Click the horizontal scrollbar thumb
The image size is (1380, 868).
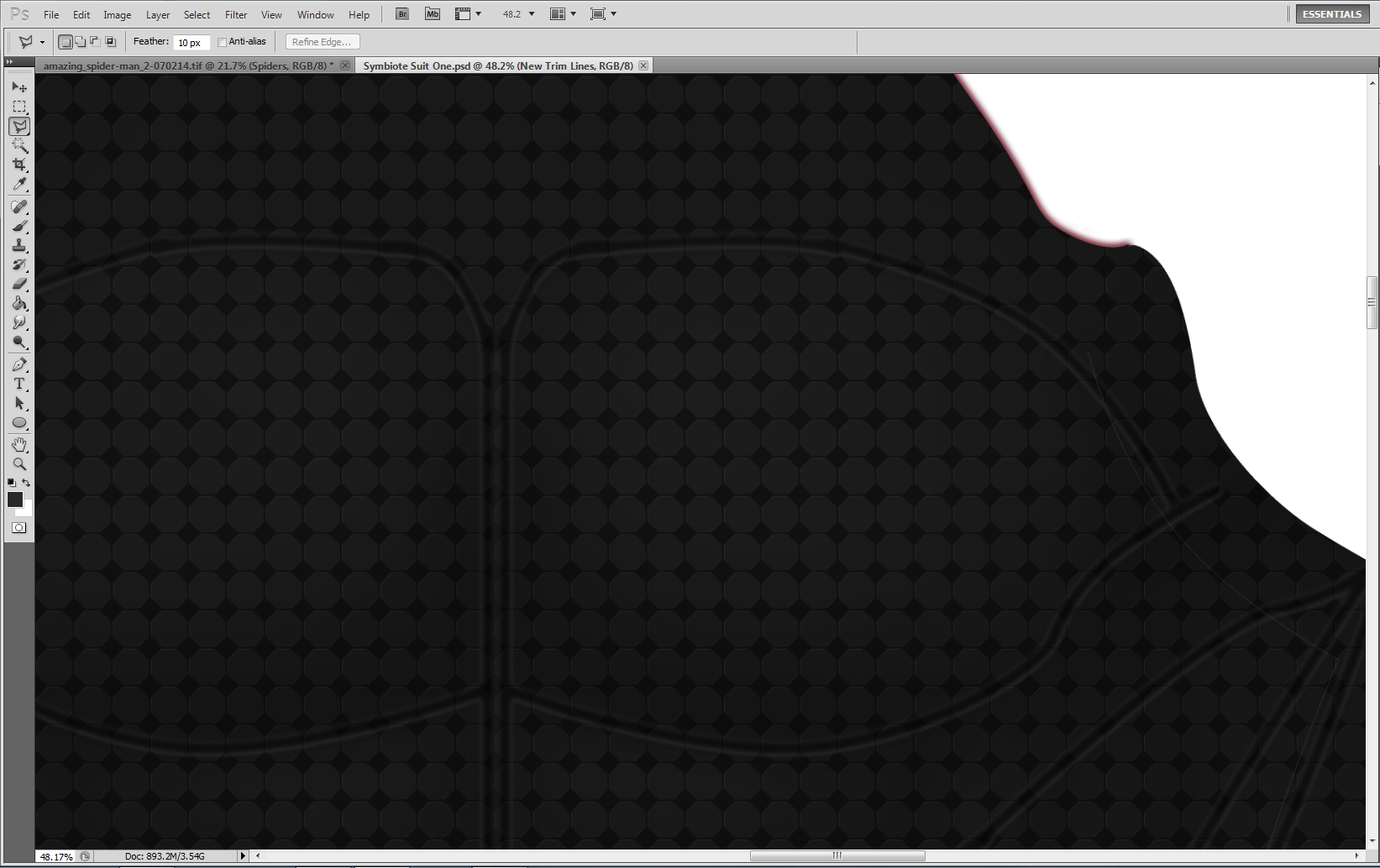click(837, 856)
